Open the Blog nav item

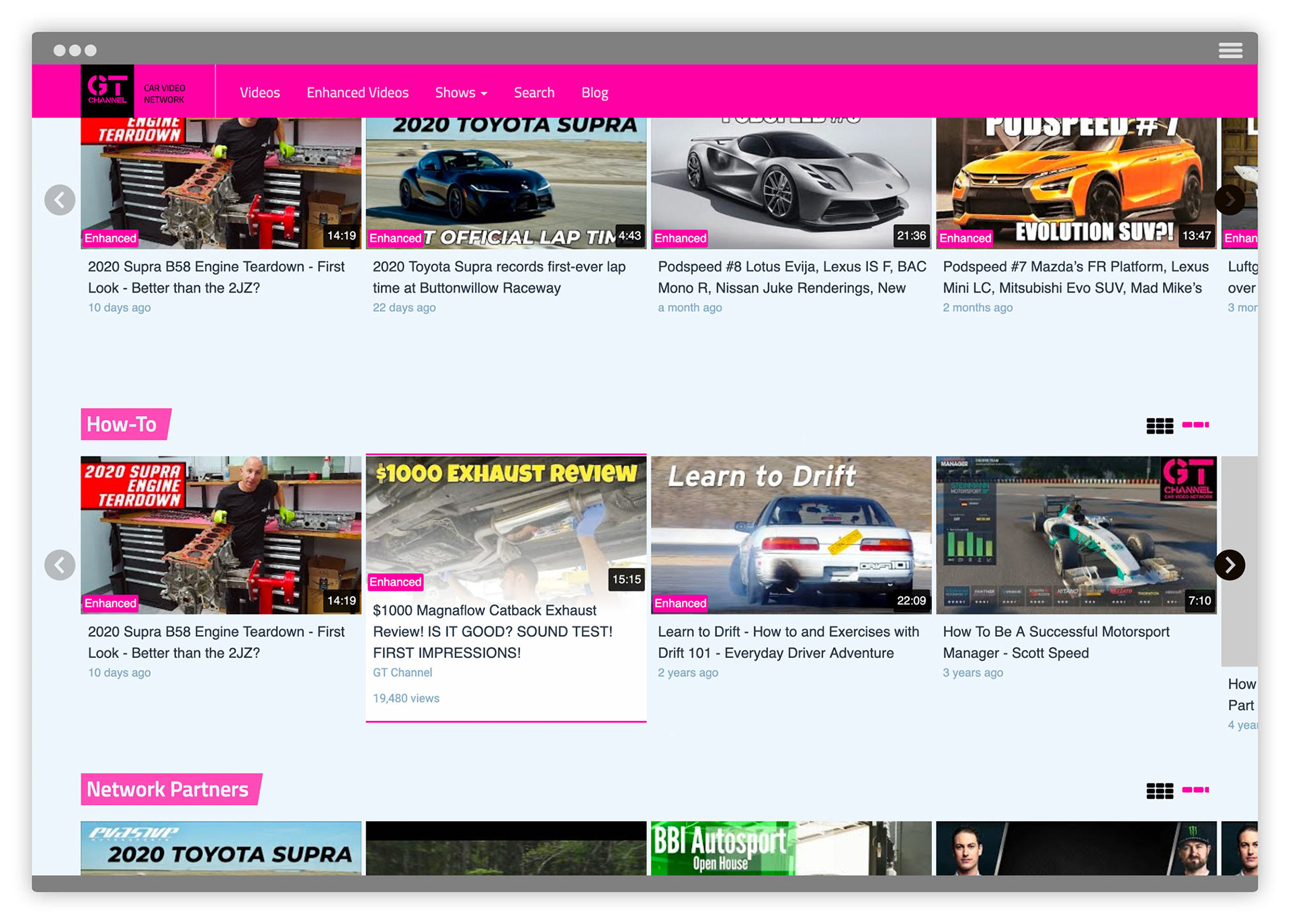click(595, 93)
